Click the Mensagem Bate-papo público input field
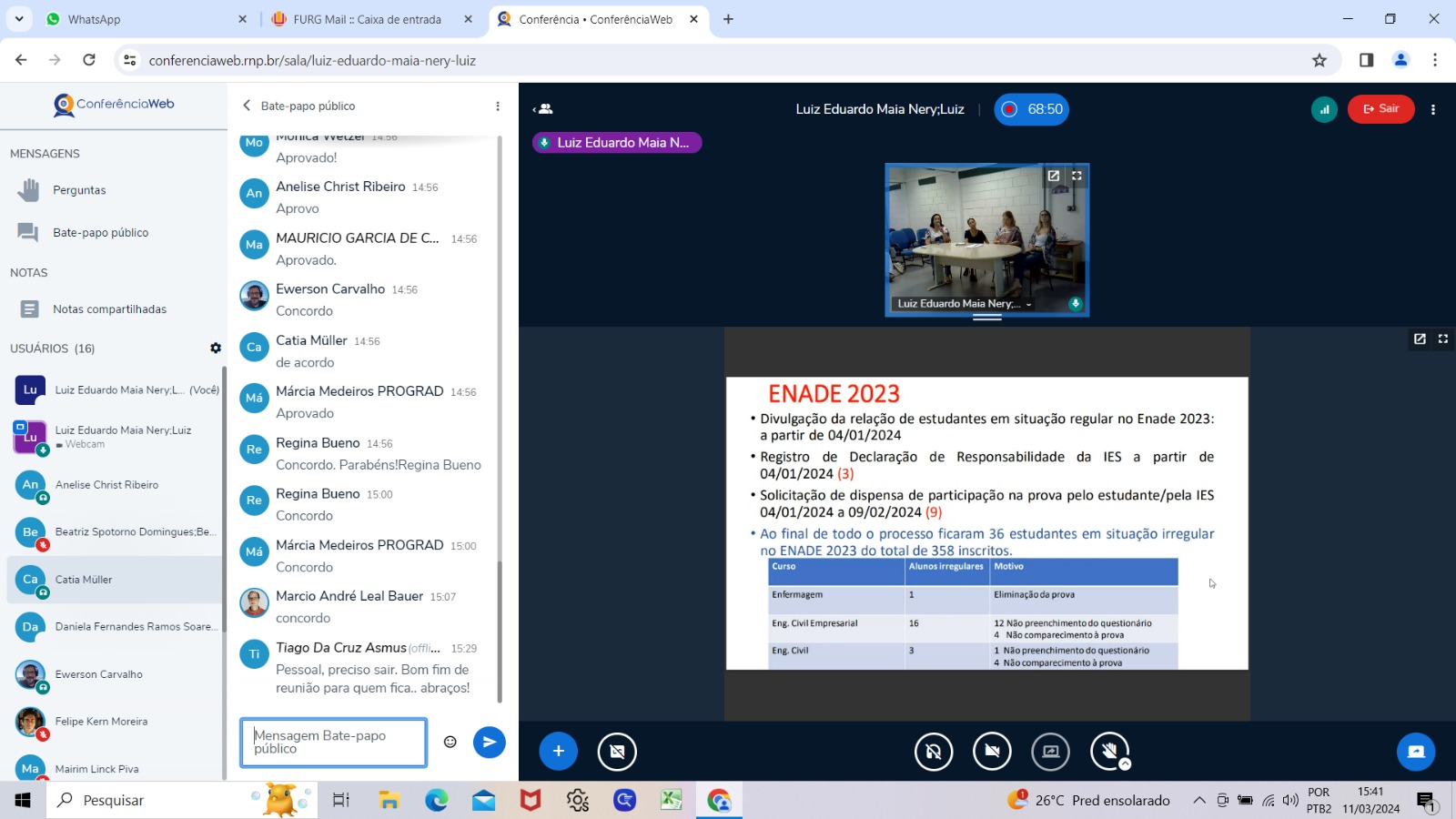Viewport: 1456px width, 819px height. point(333,742)
